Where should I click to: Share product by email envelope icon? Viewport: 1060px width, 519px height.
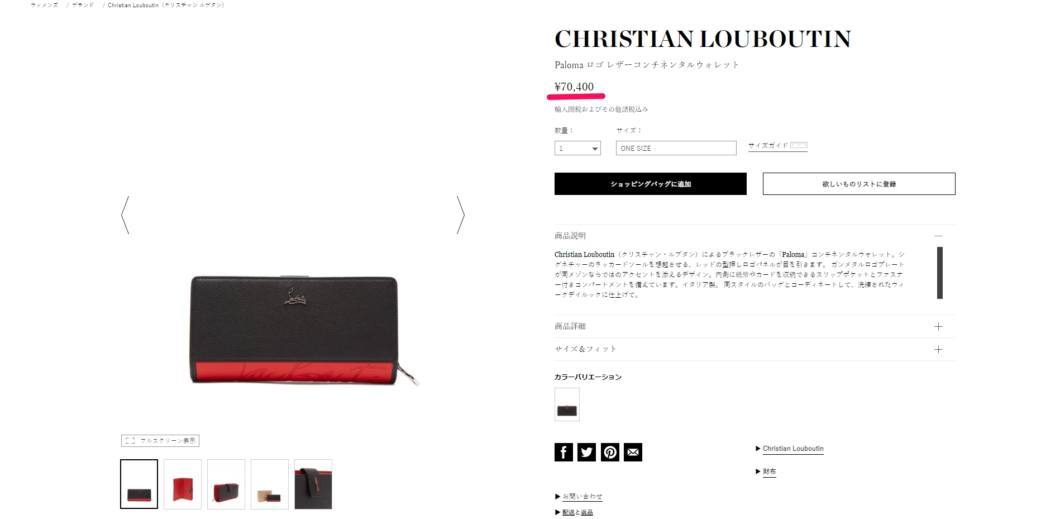(633, 452)
